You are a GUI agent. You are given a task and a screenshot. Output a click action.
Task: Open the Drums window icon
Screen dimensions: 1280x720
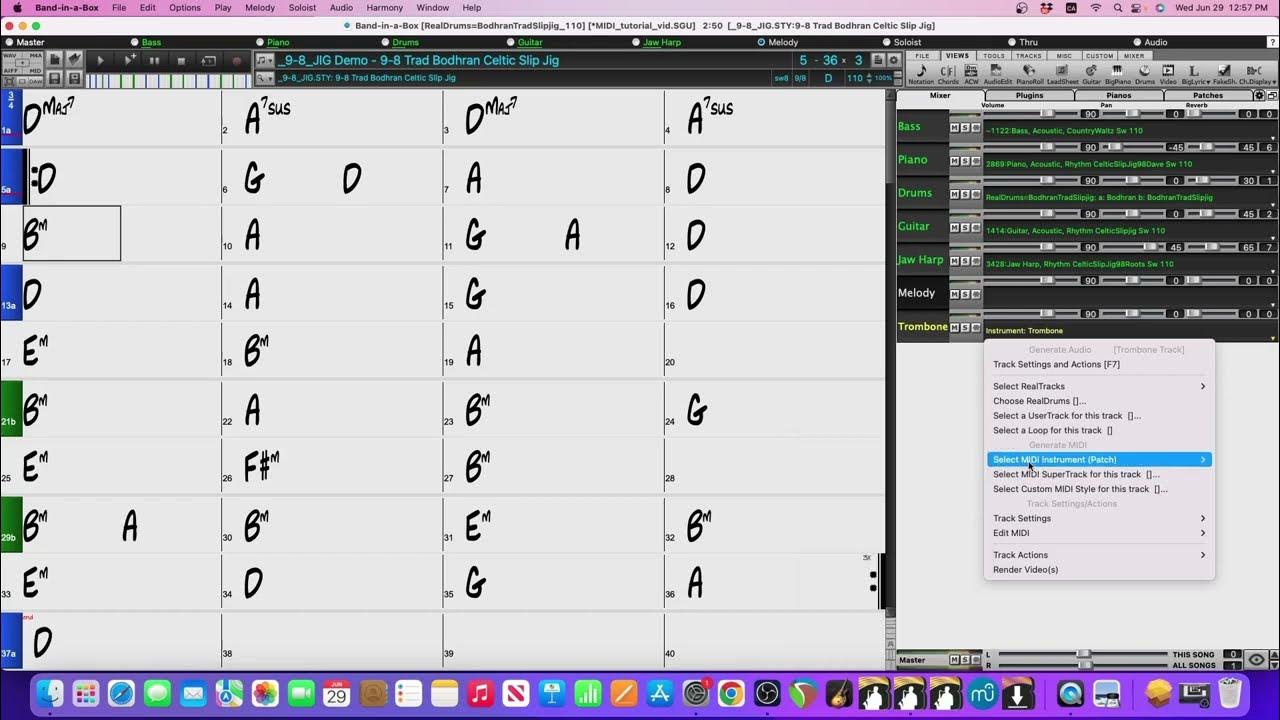click(x=1144, y=72)
